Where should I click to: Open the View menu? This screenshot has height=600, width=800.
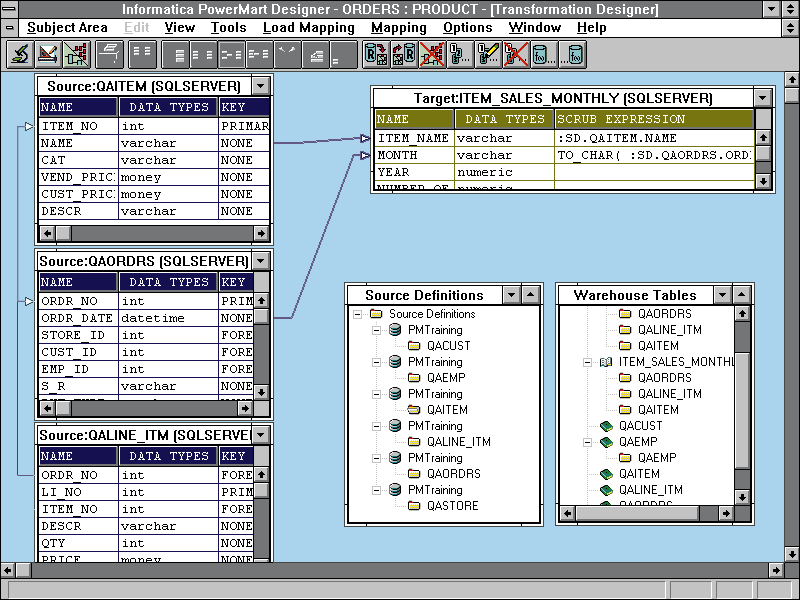pyautogui.click(x=180, y=28)
